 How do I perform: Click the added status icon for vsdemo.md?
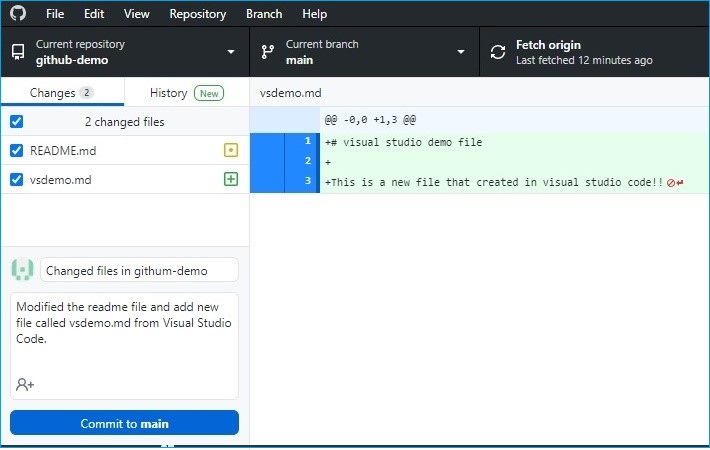point(231,180)
